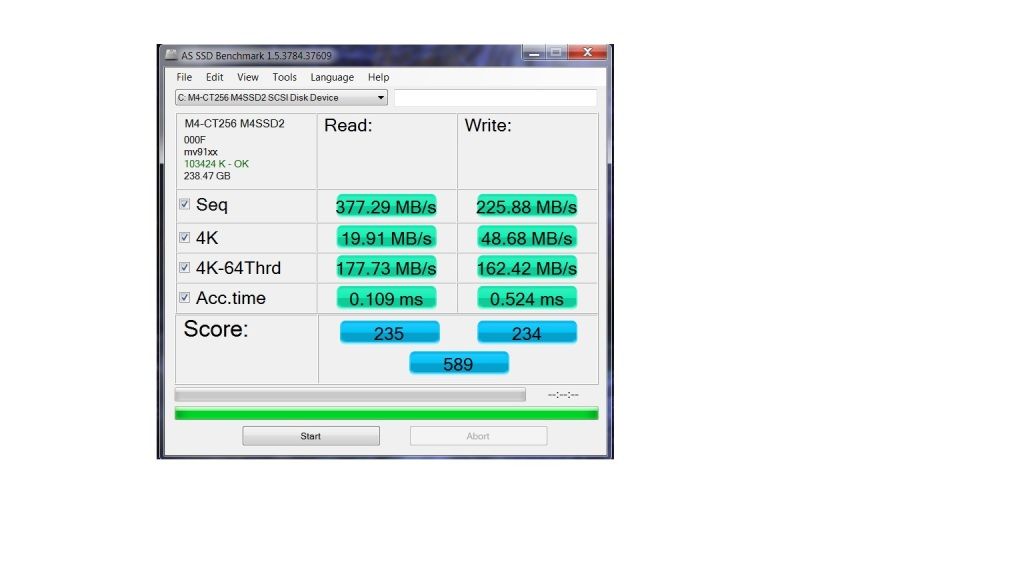Click the Score: label
1024x576 pixels.
click(x=216, y=329)
